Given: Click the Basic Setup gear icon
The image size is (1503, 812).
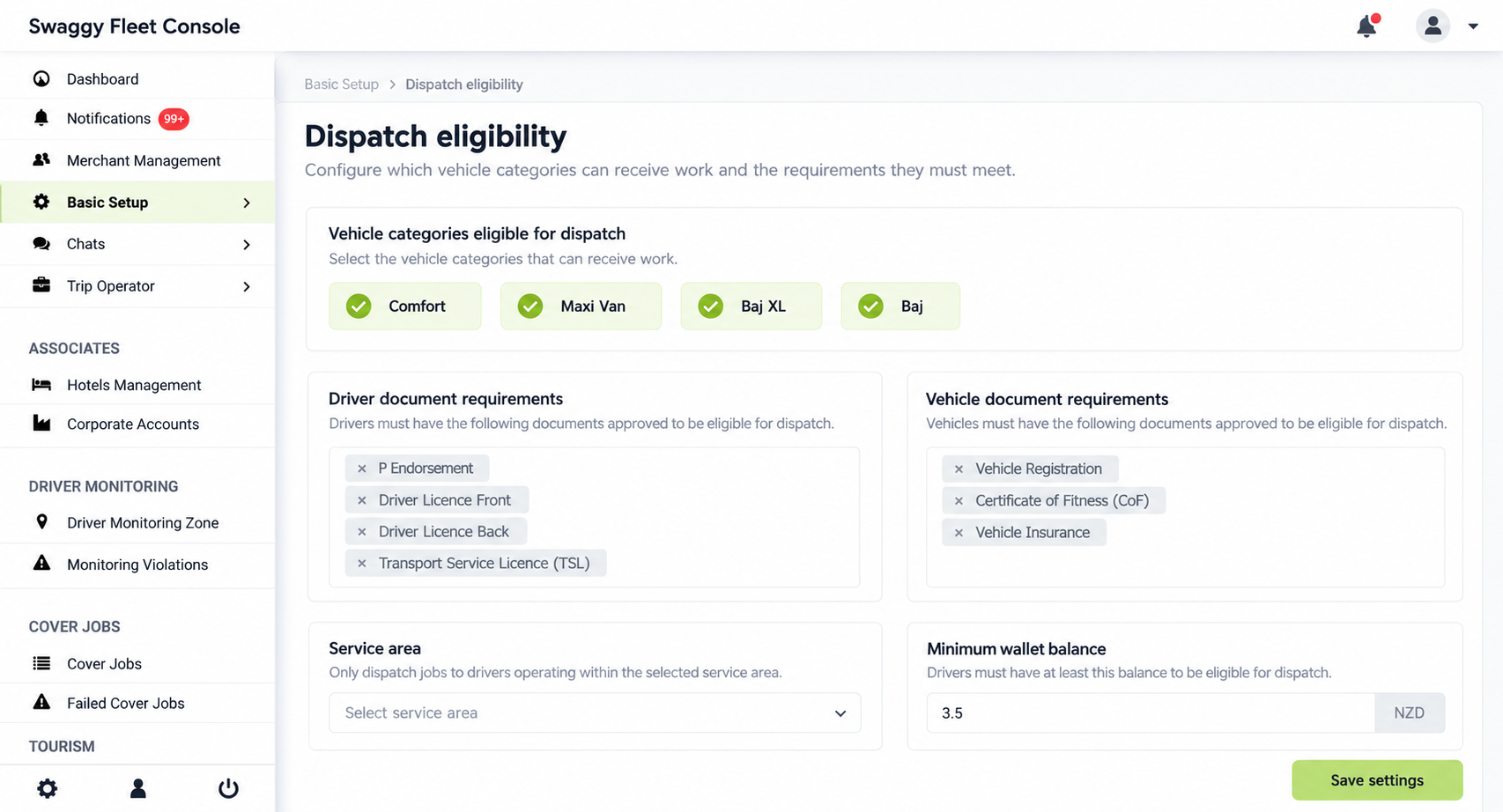Looking at the screenshot, I should (41, 202).
